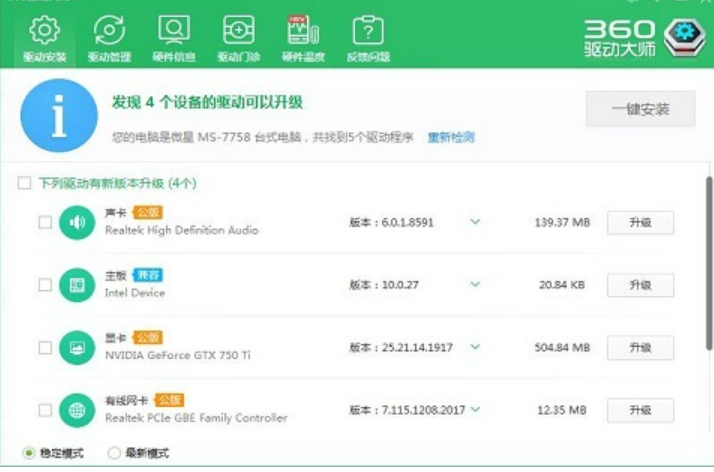
Task: Open the 硬件信息 hardware info icon
Action: tap(173, 32)
